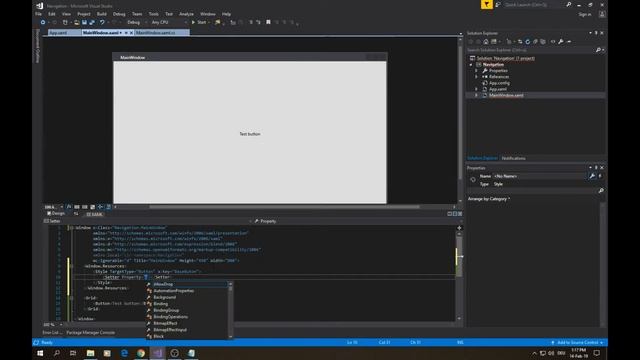Click the bookmark icon in toolbar

pos(268,22)
